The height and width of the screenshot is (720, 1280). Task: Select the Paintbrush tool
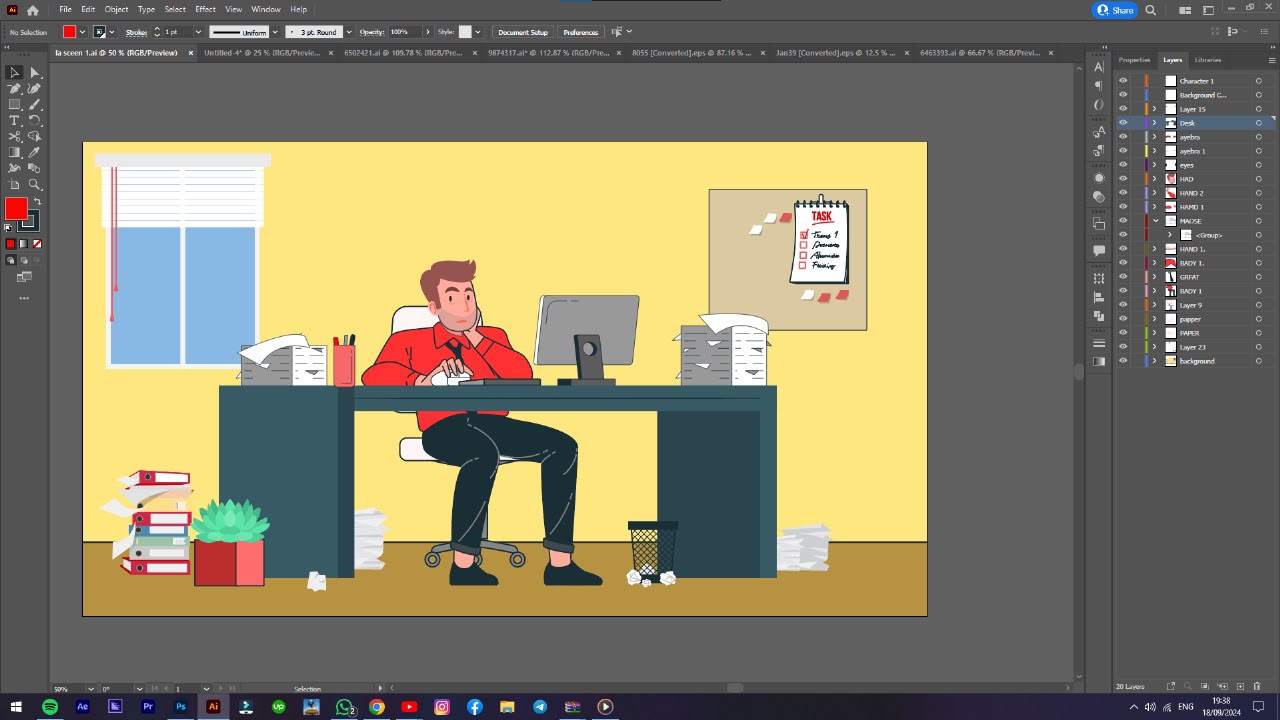tap(34, 104)
